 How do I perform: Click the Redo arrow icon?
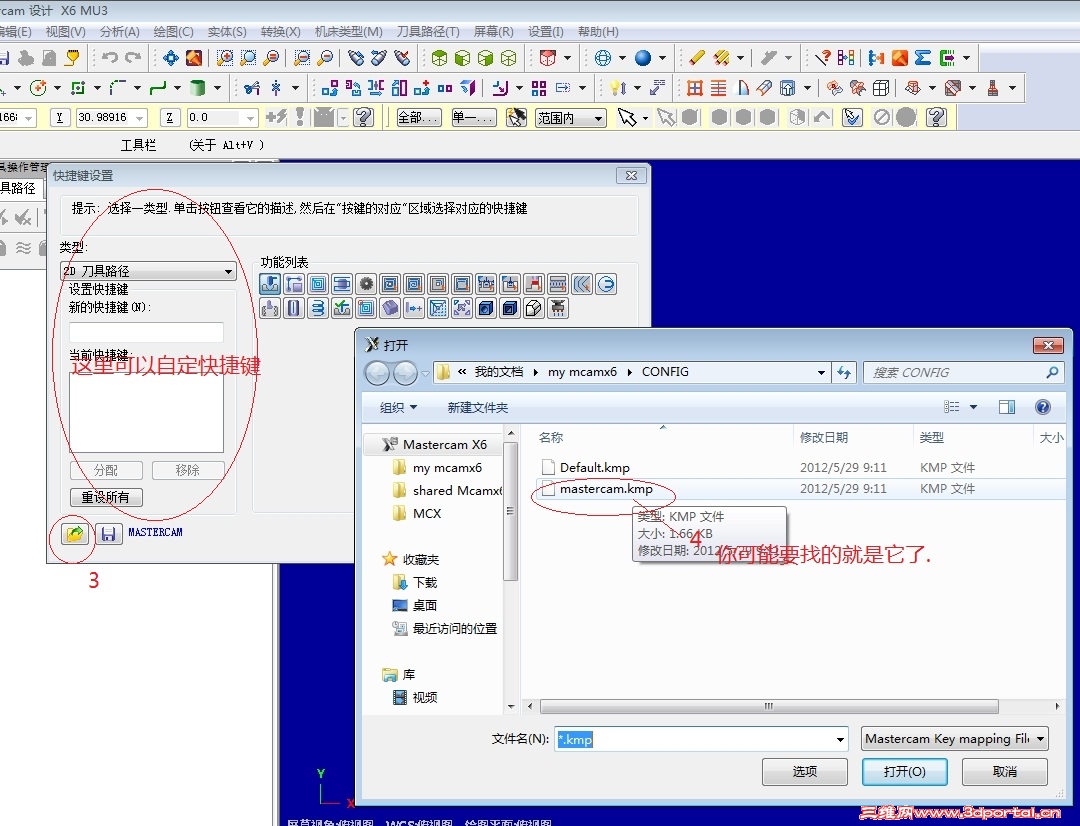[x=133, y=58]
